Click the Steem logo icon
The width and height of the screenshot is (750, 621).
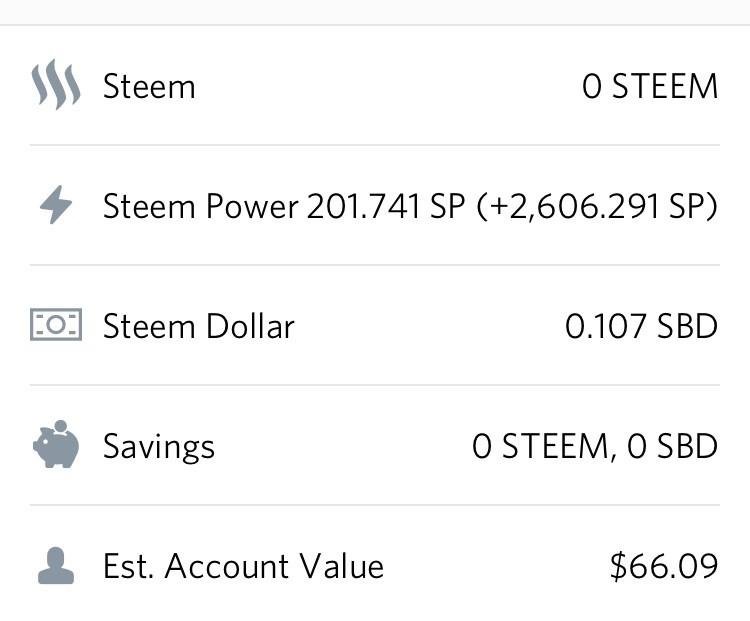(x=55, y=86)
